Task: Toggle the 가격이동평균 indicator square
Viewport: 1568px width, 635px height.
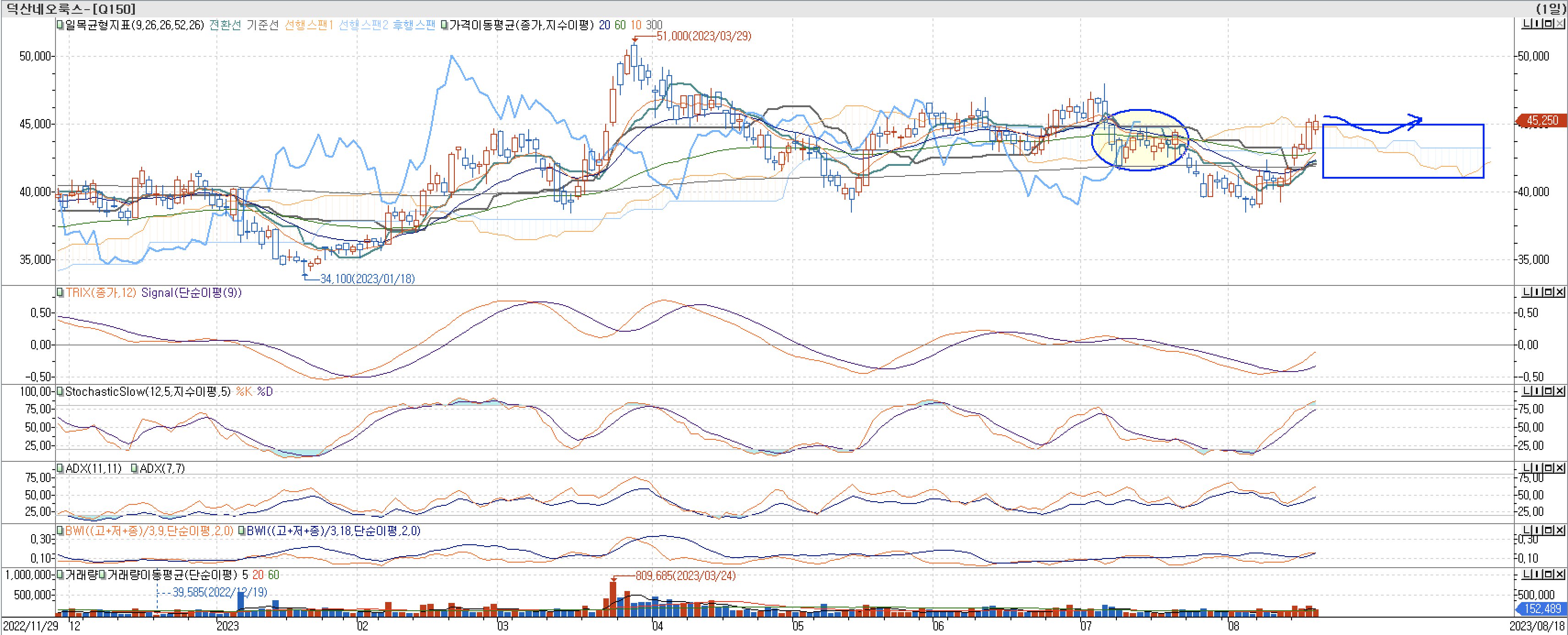Action: [x=444, y=25]
